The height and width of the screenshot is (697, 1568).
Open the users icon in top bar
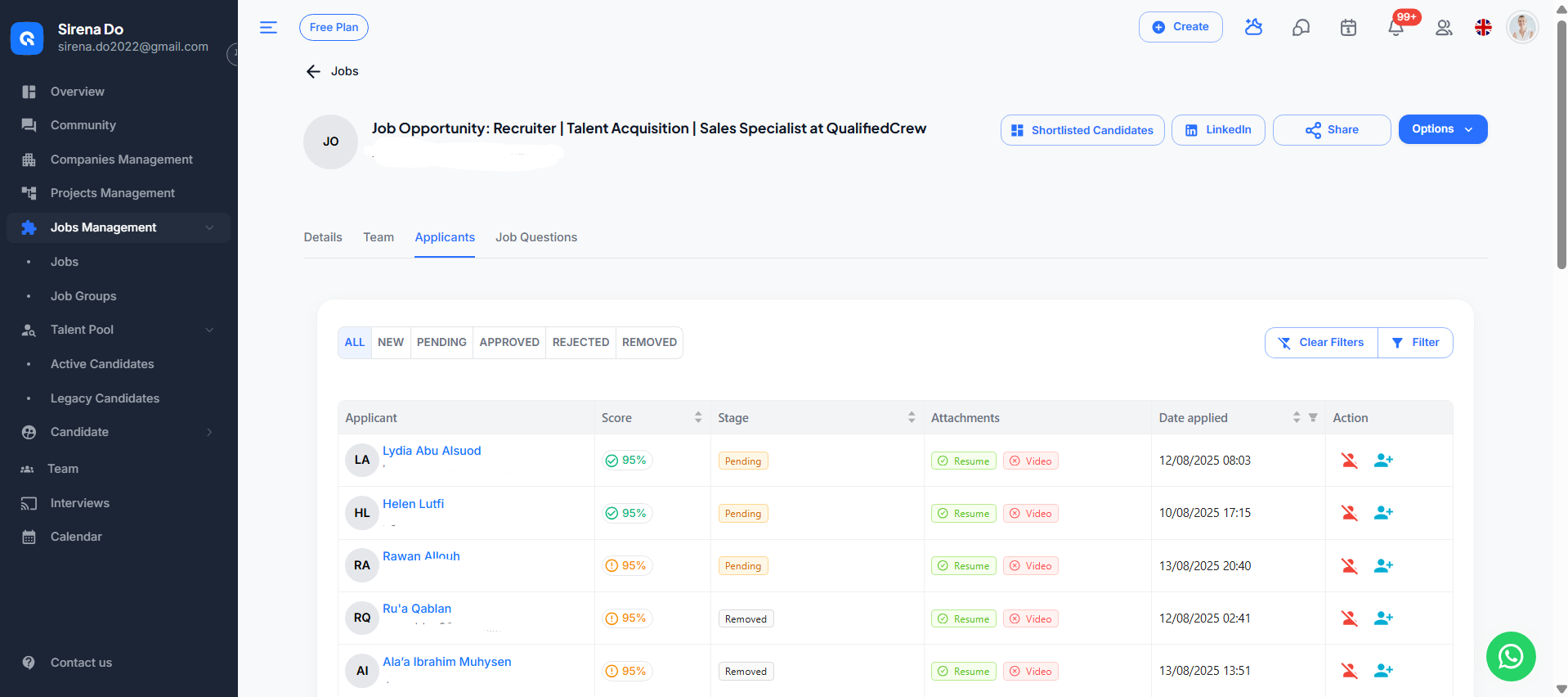[x=1444, y=28]
